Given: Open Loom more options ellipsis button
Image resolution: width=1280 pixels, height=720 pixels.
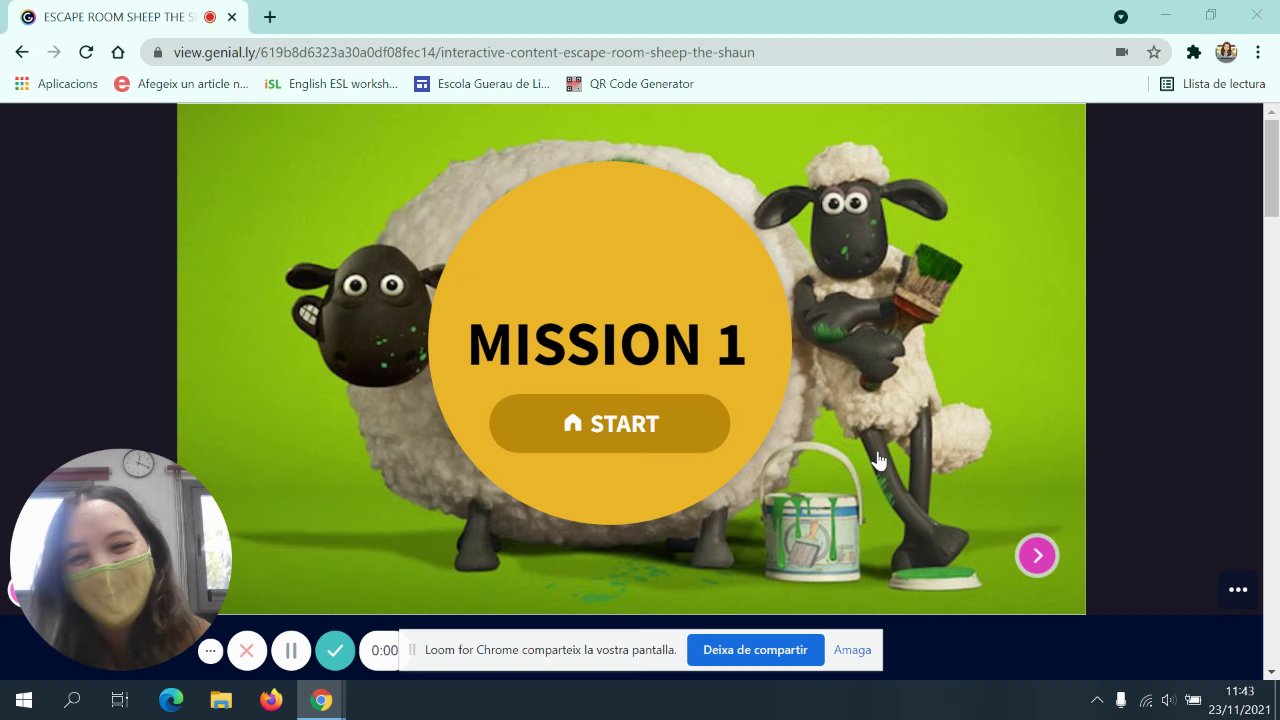Looking at the screenshot, I should tap(210, 651).
